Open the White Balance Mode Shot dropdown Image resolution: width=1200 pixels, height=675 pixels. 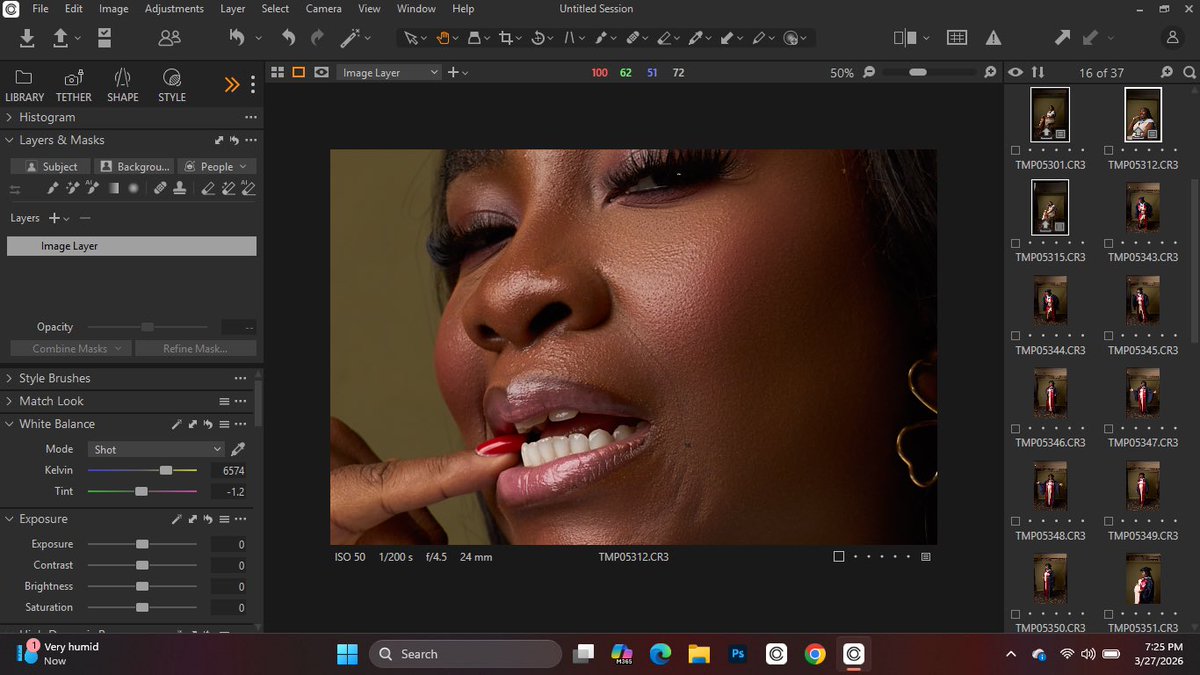(x=157, y=450)
